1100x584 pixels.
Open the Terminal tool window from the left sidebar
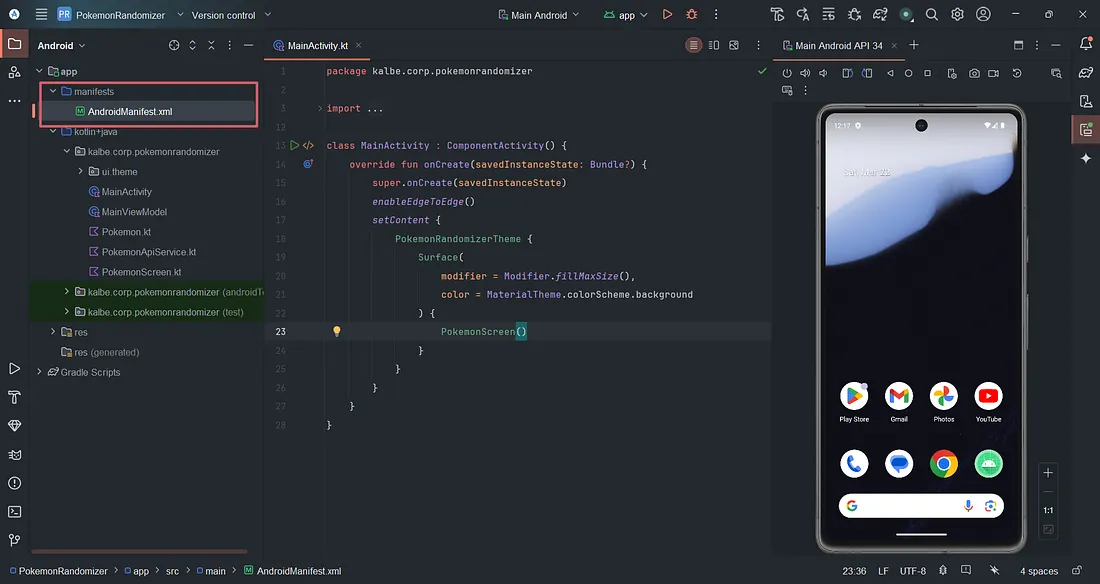tap(14, 511)
